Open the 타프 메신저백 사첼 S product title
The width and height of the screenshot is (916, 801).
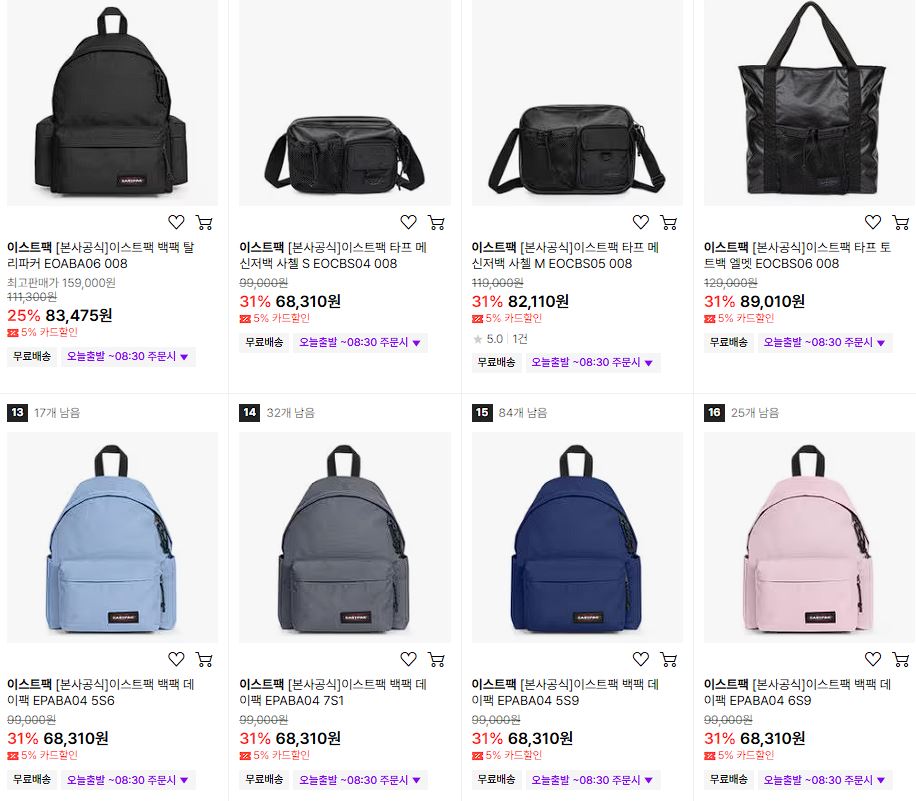(333, 255)
